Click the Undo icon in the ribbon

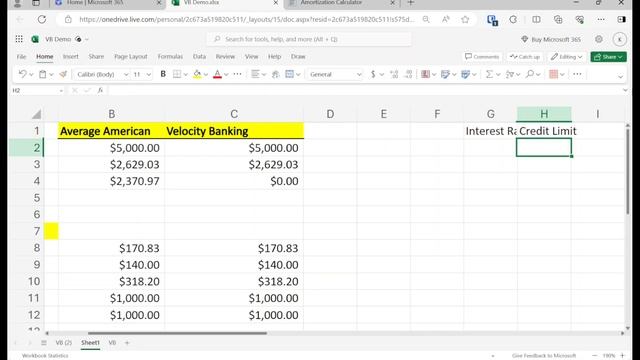click(x=22, y=74)
